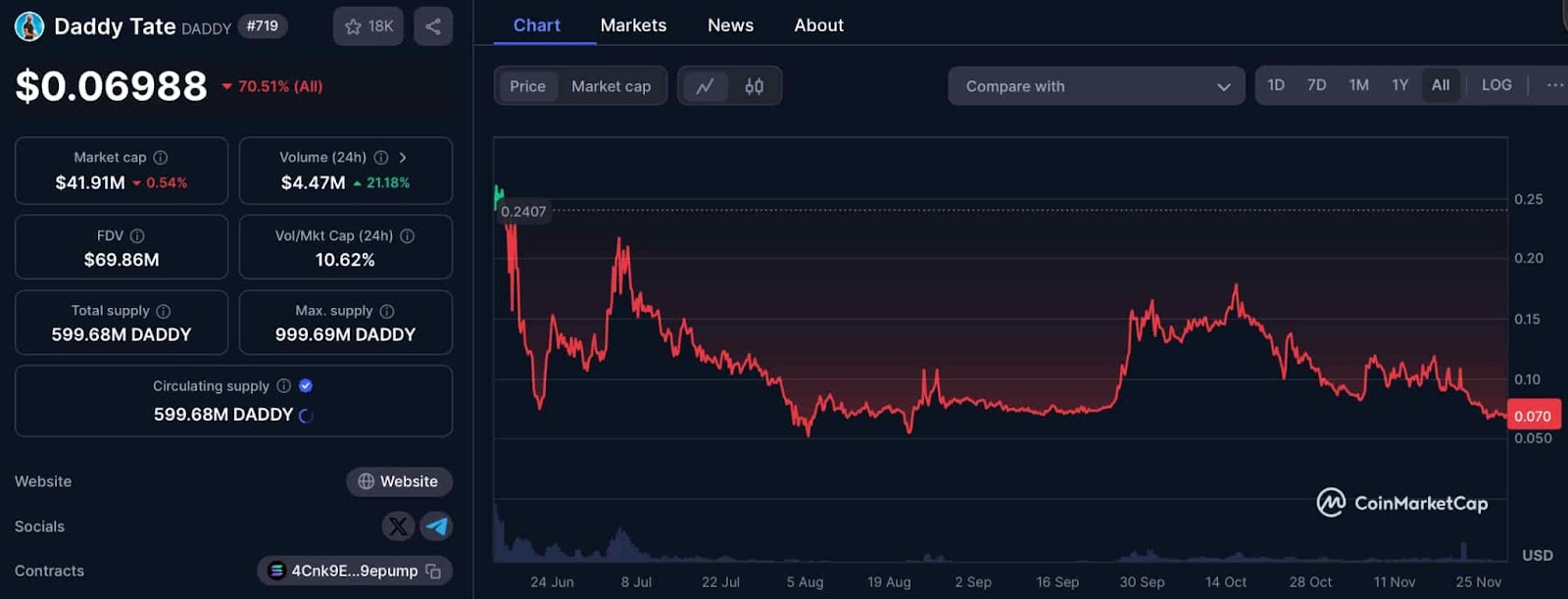Click the share icon button
This screenshot has height=599, width=1568.
click(x=433, y=26)
